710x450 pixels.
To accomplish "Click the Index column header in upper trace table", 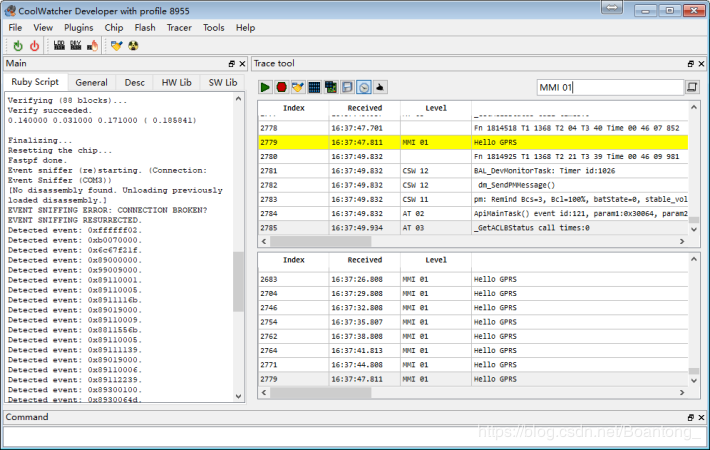I will (x=294, y=108).
